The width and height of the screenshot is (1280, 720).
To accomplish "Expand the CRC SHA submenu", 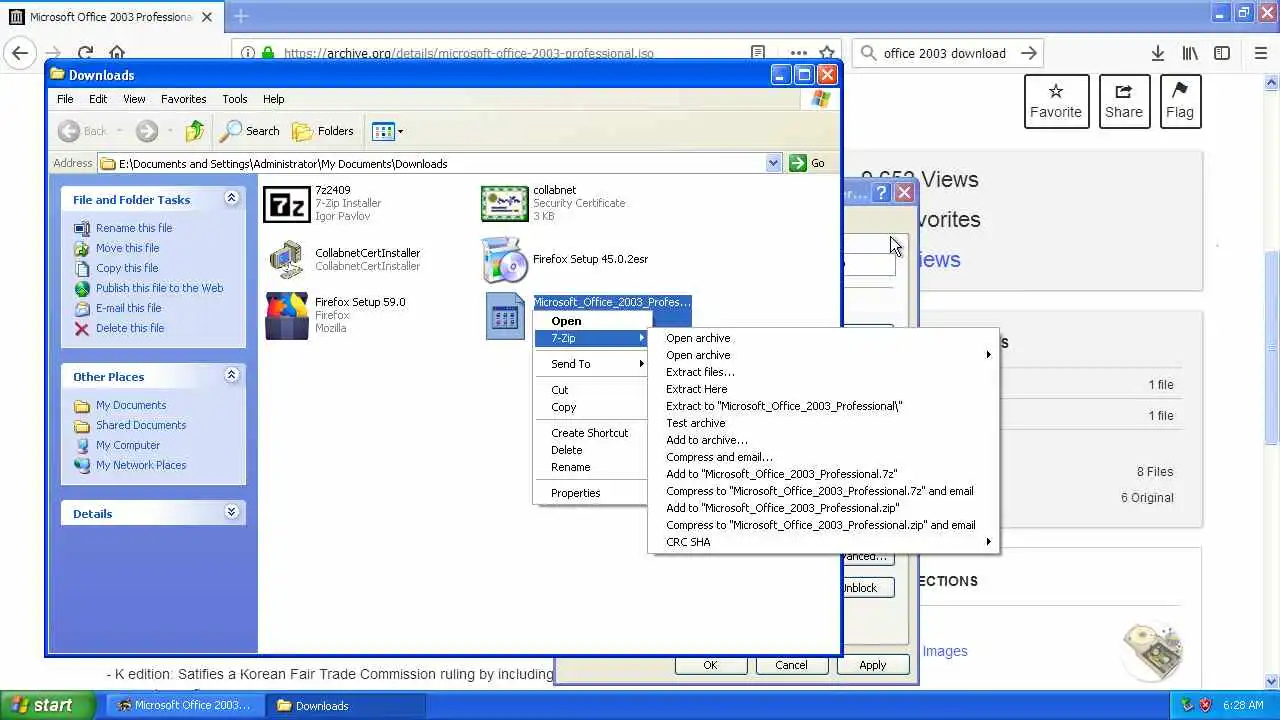I will 823,542.
